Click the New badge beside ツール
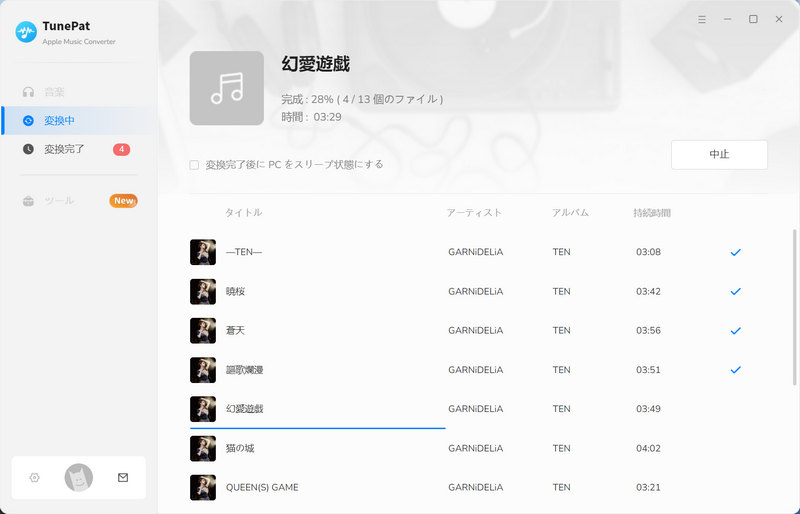This screenshot has height=514, width=800. pyautogui.click(x=123, y=201)
